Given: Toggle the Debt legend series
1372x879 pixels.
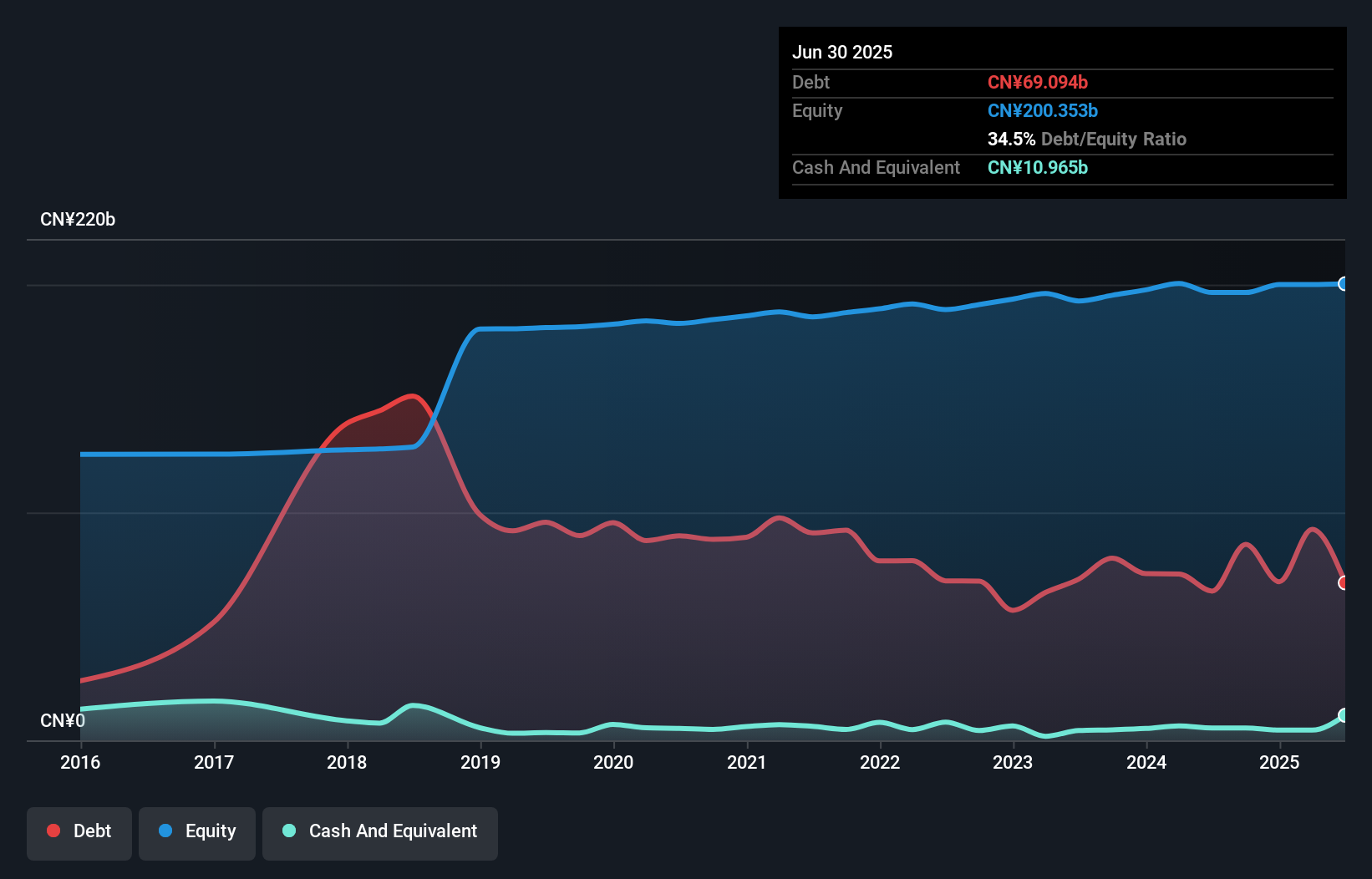Looking at the screenshot, I should [x=79, y=833].
